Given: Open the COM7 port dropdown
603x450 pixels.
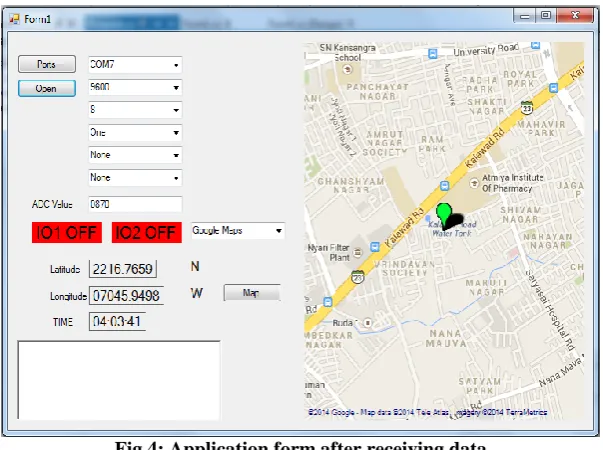Looking at the screenshot, I should pos(135,65).
